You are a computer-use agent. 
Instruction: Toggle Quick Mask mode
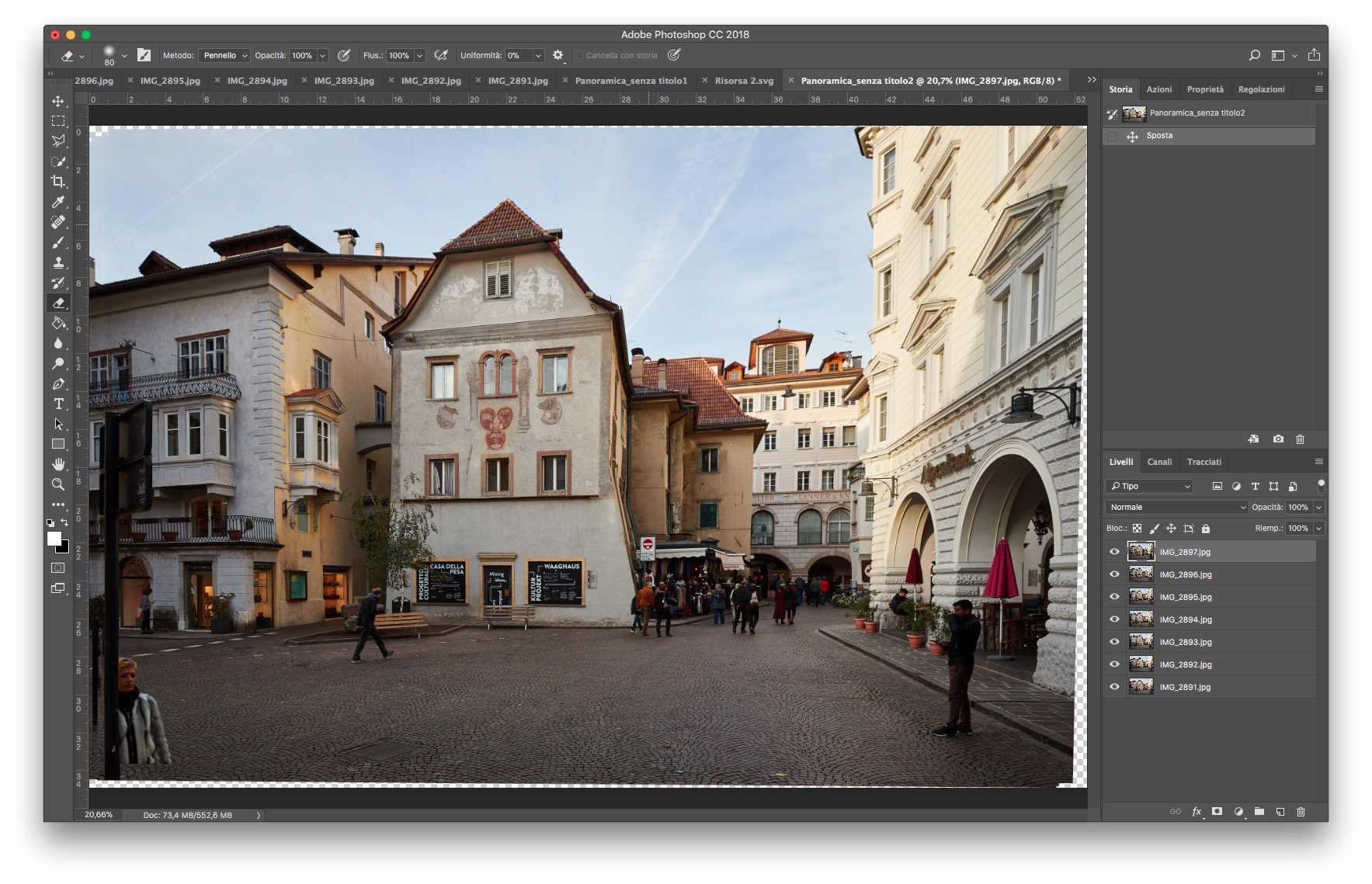(x=58, y=568)
